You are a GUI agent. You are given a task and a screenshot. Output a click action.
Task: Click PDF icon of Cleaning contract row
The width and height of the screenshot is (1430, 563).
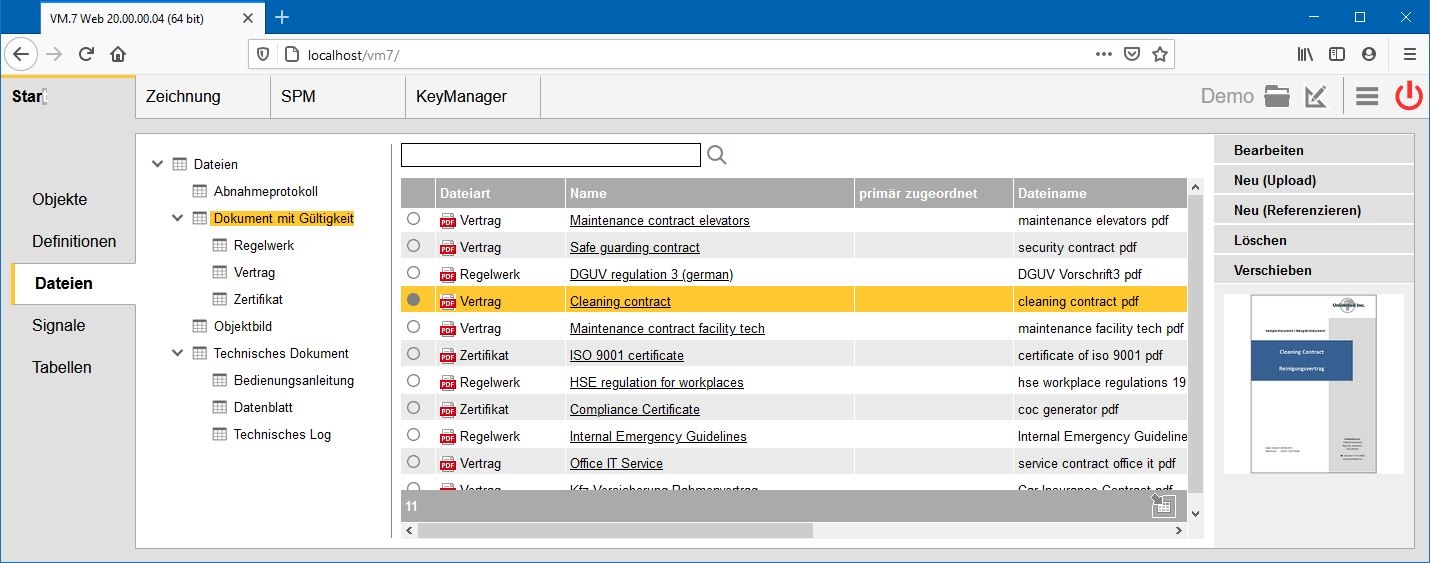[x=448, y=301]
